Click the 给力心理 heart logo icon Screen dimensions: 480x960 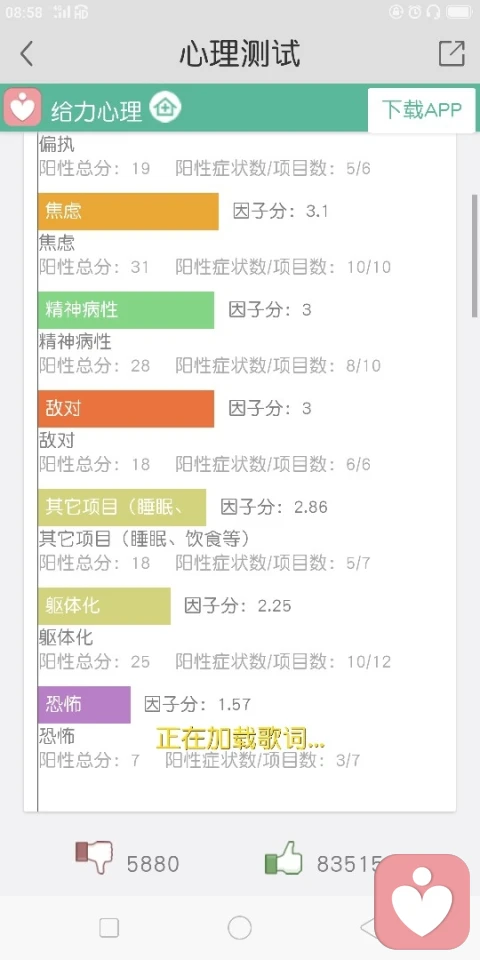coord(23,108)
